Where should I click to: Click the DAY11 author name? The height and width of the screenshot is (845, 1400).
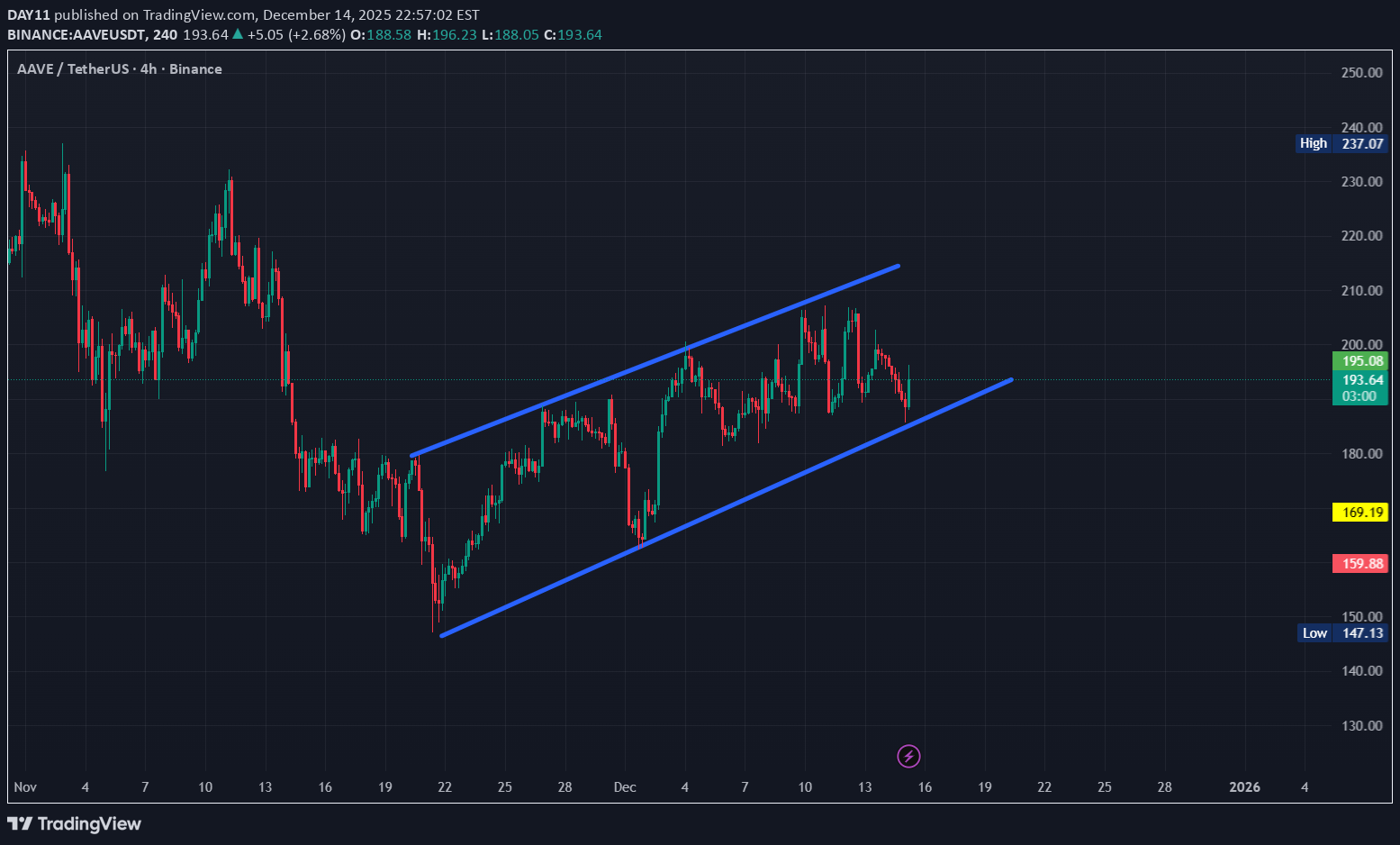click(x=28, y=15)
